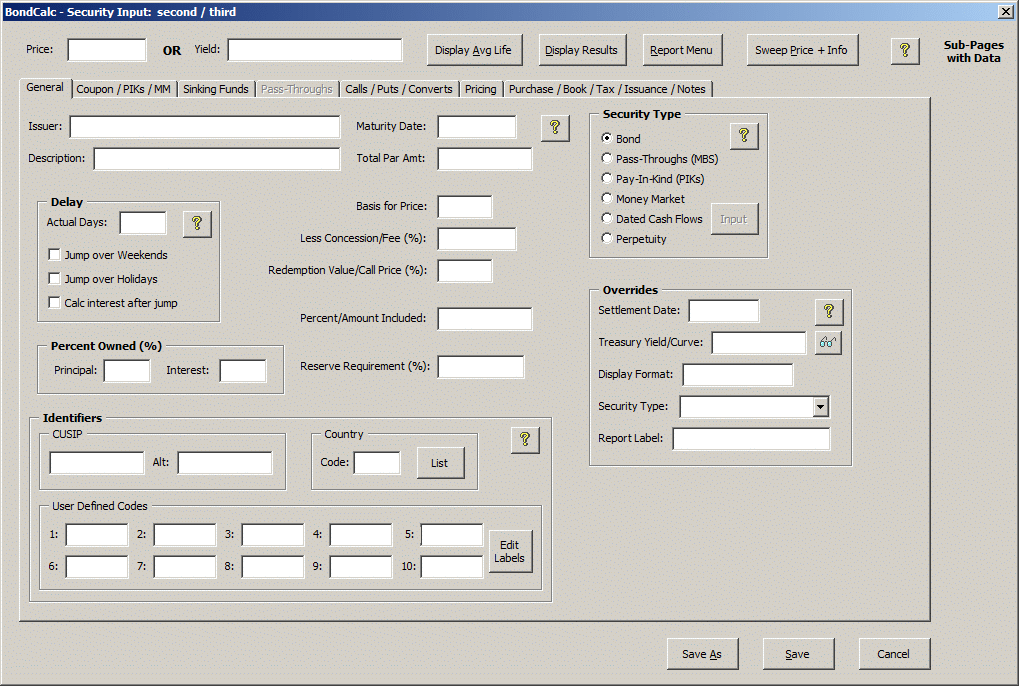The image size is (1019, 686).
Task: Click the Edit Labels button
Action: [x=509, y=551]
